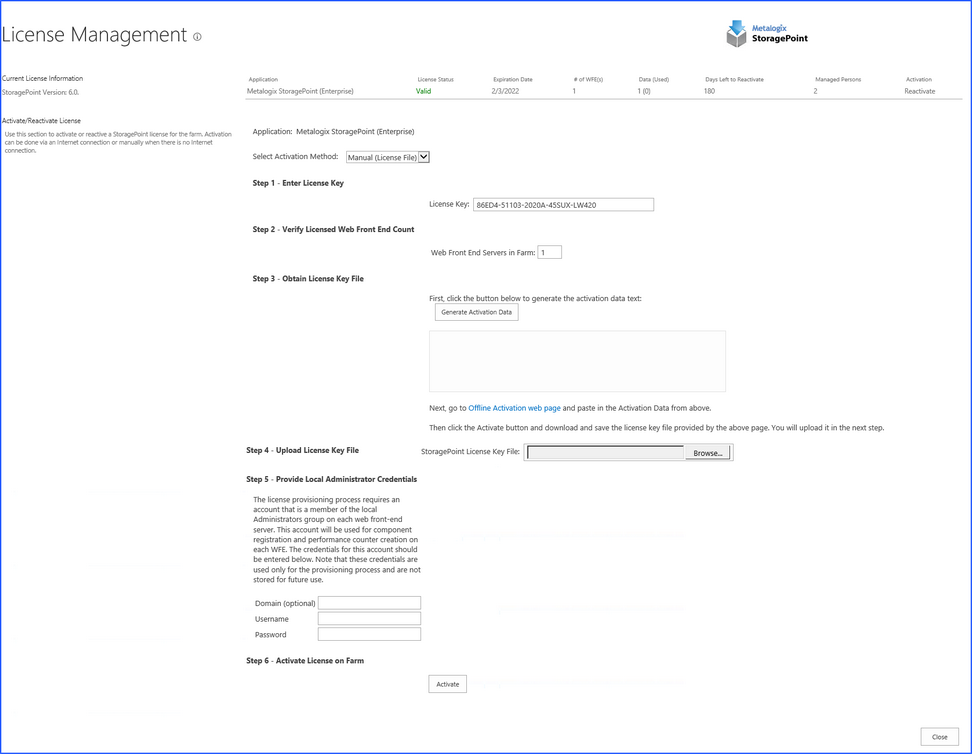Click the License Status column header
972x754 pixels.
tap(436, 79)
